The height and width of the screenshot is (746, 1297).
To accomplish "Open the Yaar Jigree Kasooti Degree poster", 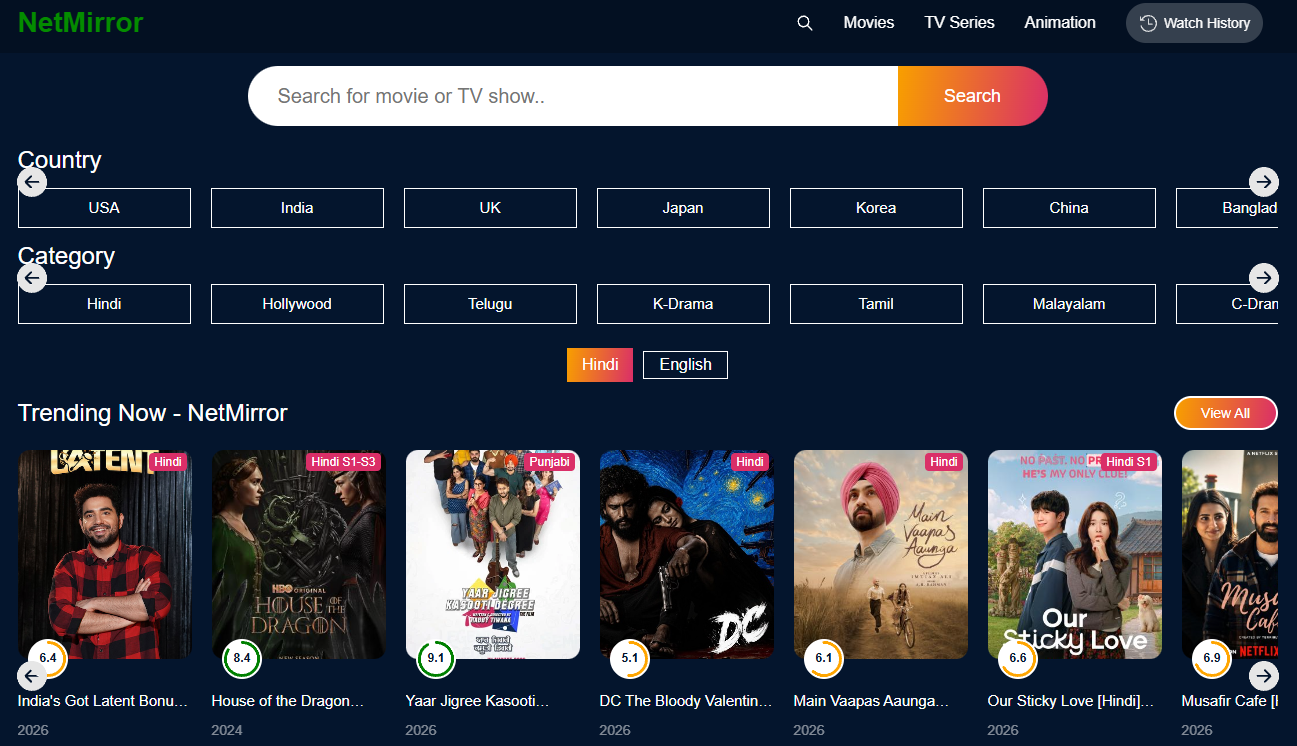I will pos(493,554).
